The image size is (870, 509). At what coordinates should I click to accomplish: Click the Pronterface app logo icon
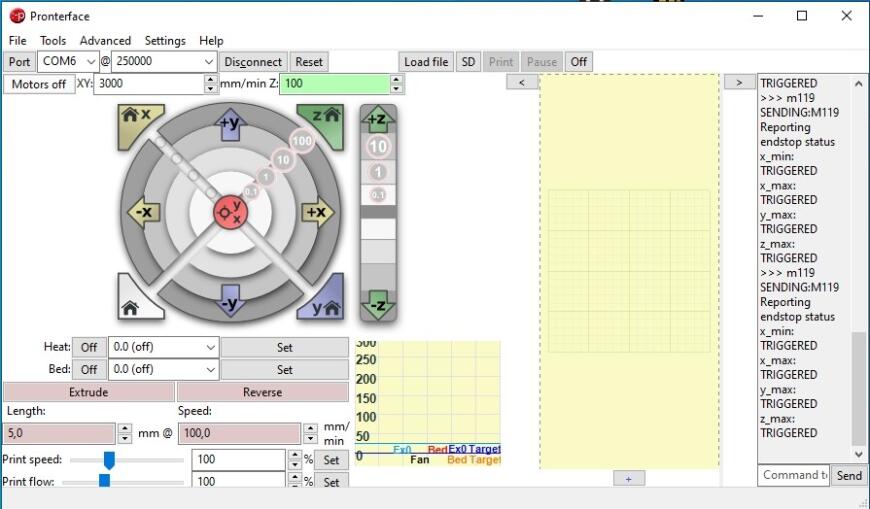(17, 16)
